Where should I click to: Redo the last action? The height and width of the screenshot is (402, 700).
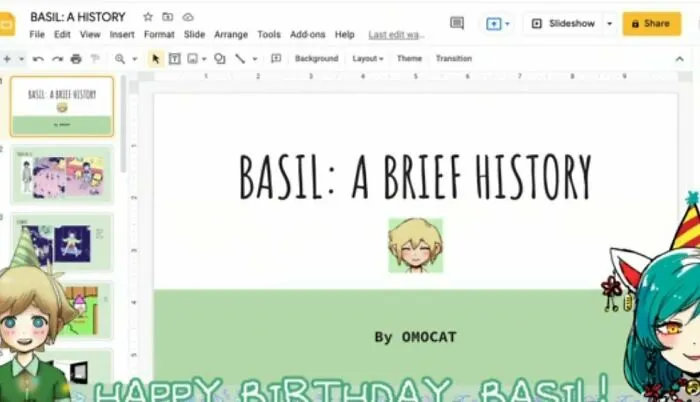[x=57, y=59]
